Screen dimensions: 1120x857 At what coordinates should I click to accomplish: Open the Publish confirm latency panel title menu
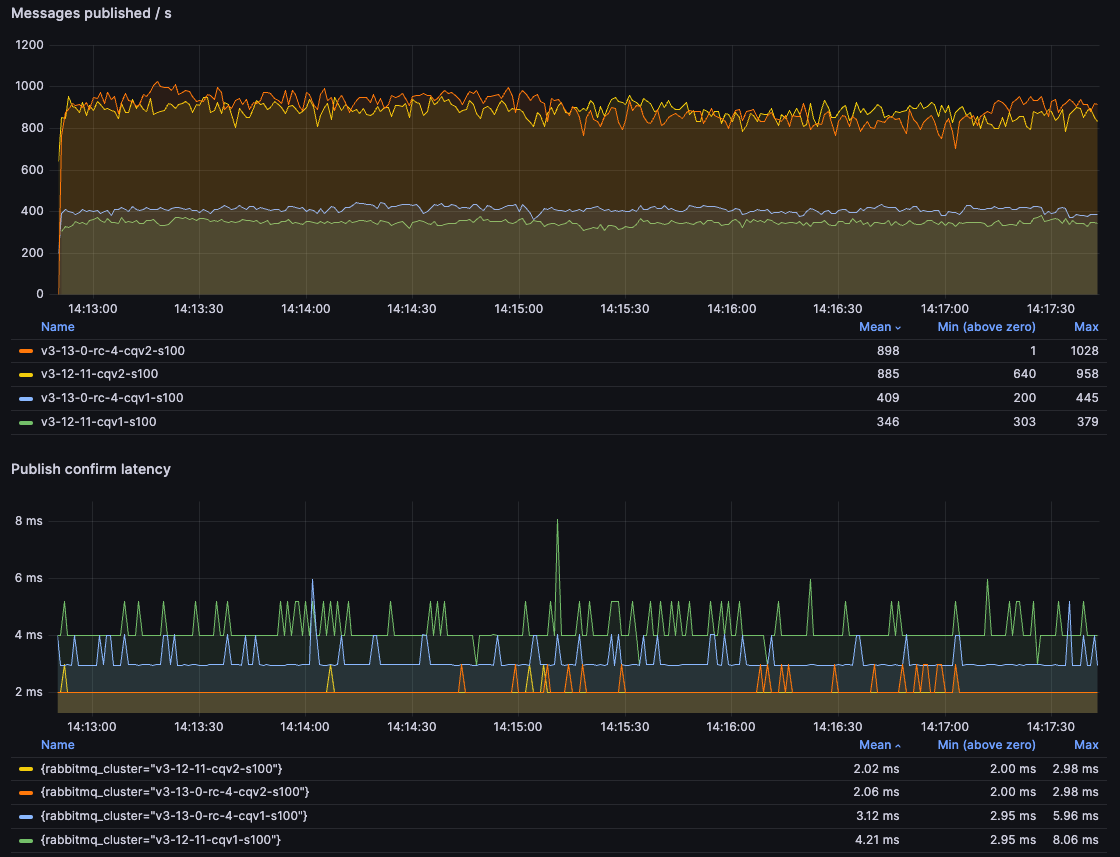tap(90, 469)
